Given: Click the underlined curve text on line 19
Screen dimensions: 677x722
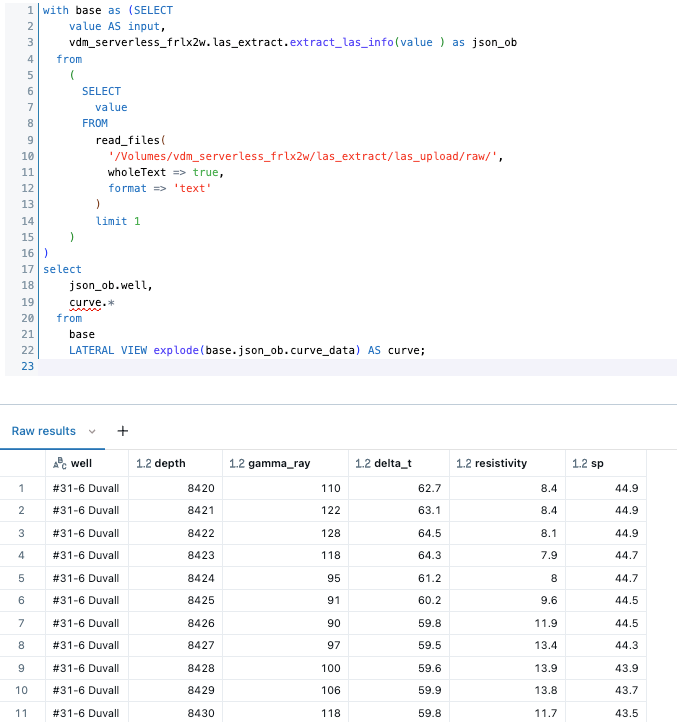Looking at the screenshot, I should coord(84,301).
